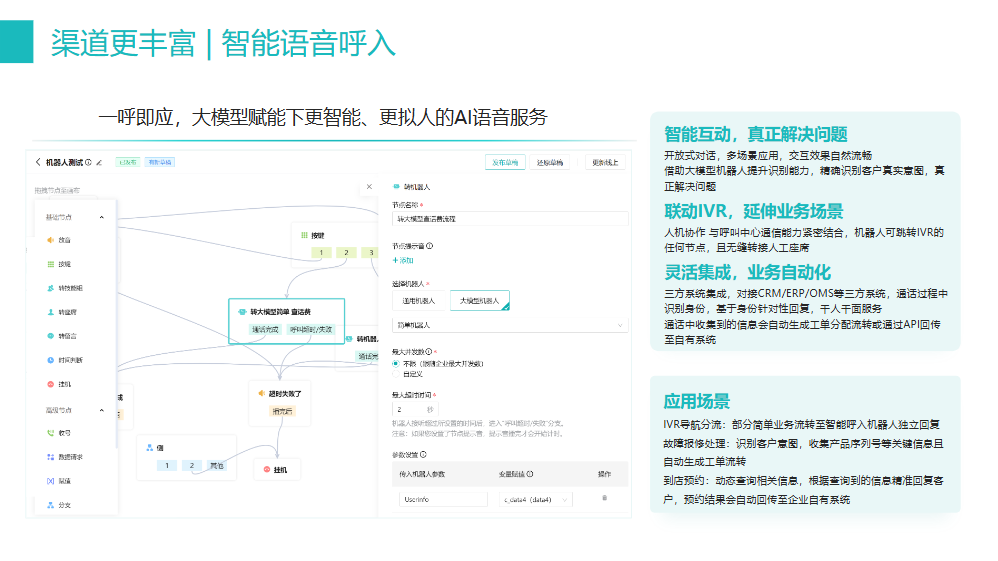Click branch 1 on the canvas 按键 node

(x=321, y=253)
